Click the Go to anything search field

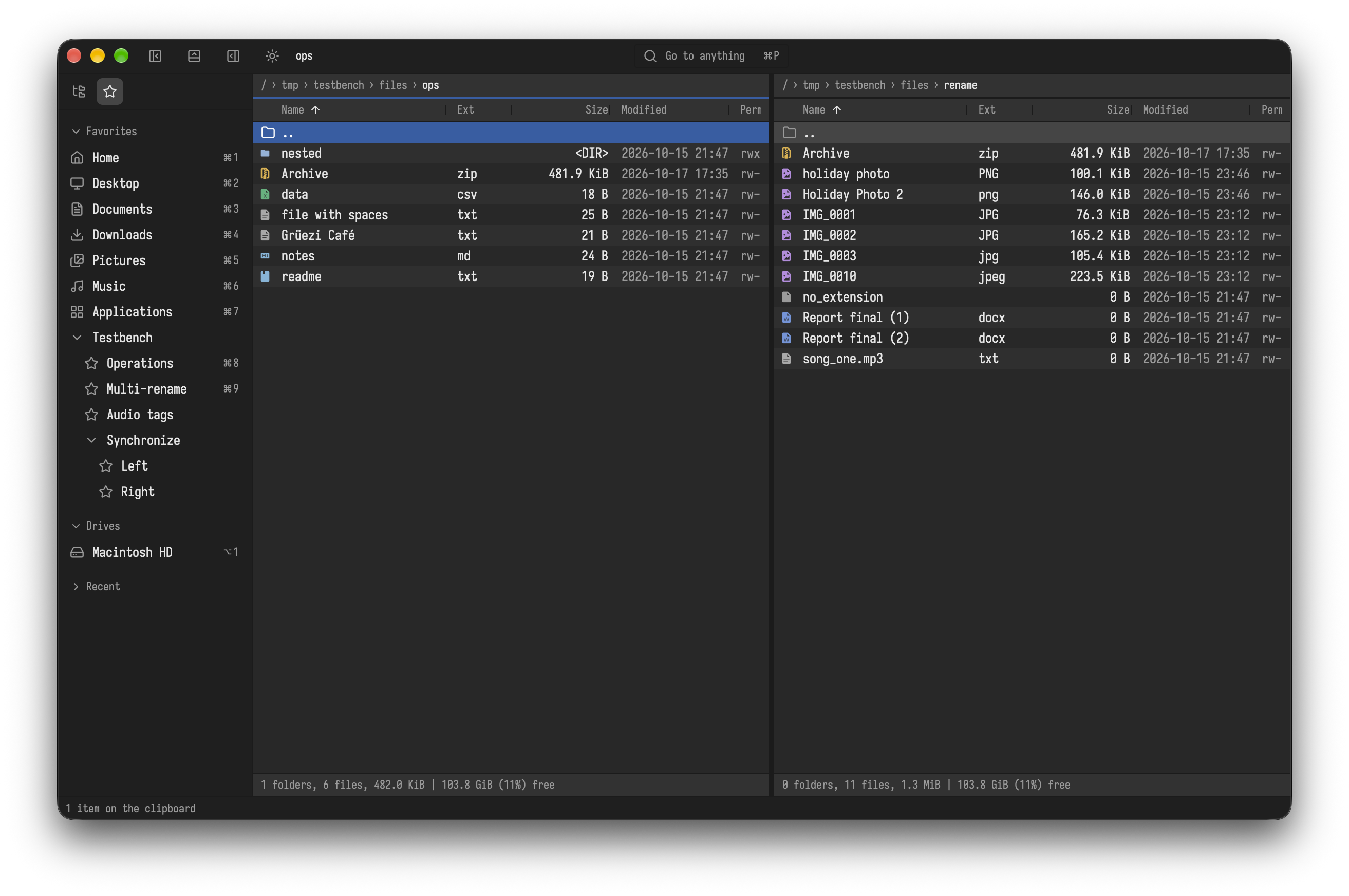point(711,55)
